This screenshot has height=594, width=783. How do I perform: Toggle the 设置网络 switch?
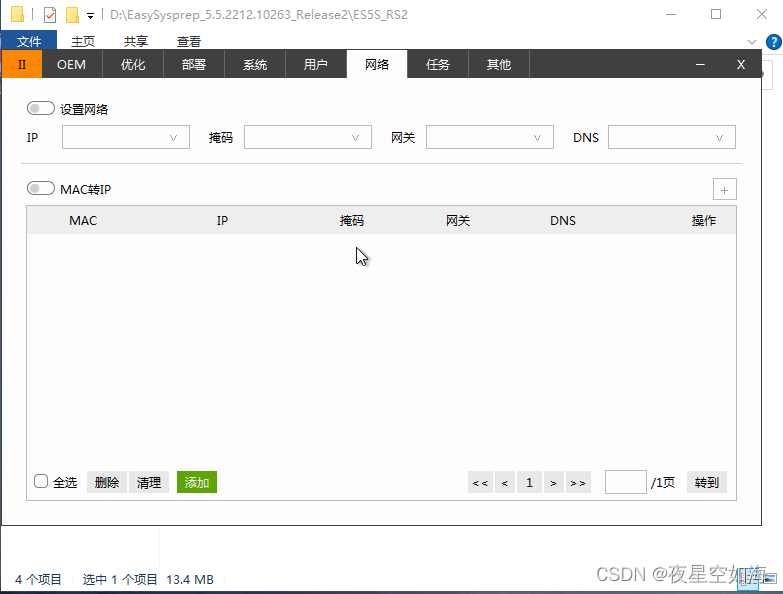pyautogui.click(x=40, y=108)
